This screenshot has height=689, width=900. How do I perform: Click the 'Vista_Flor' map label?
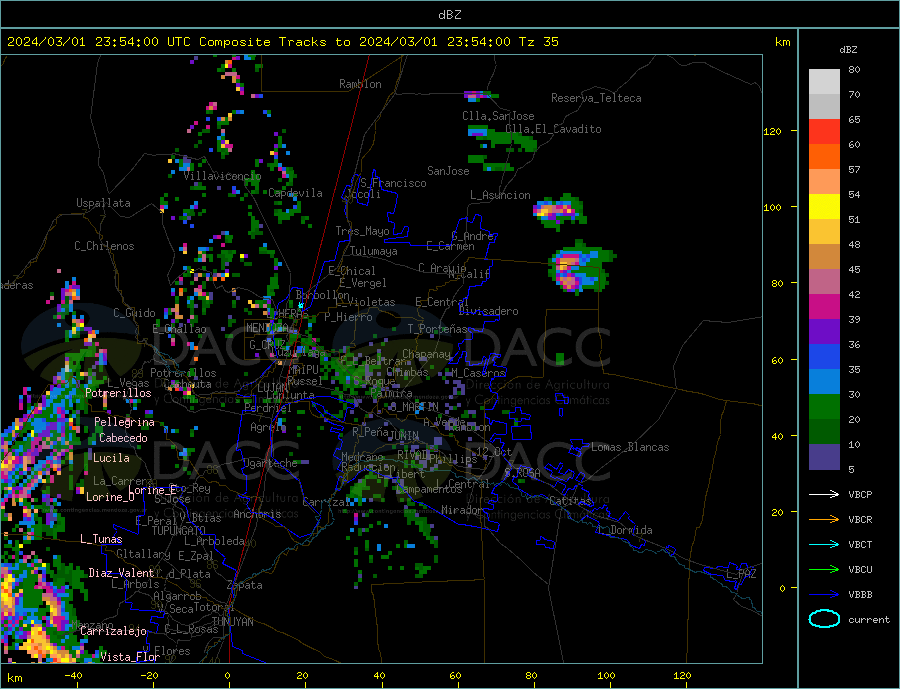(x=130, y=657)
